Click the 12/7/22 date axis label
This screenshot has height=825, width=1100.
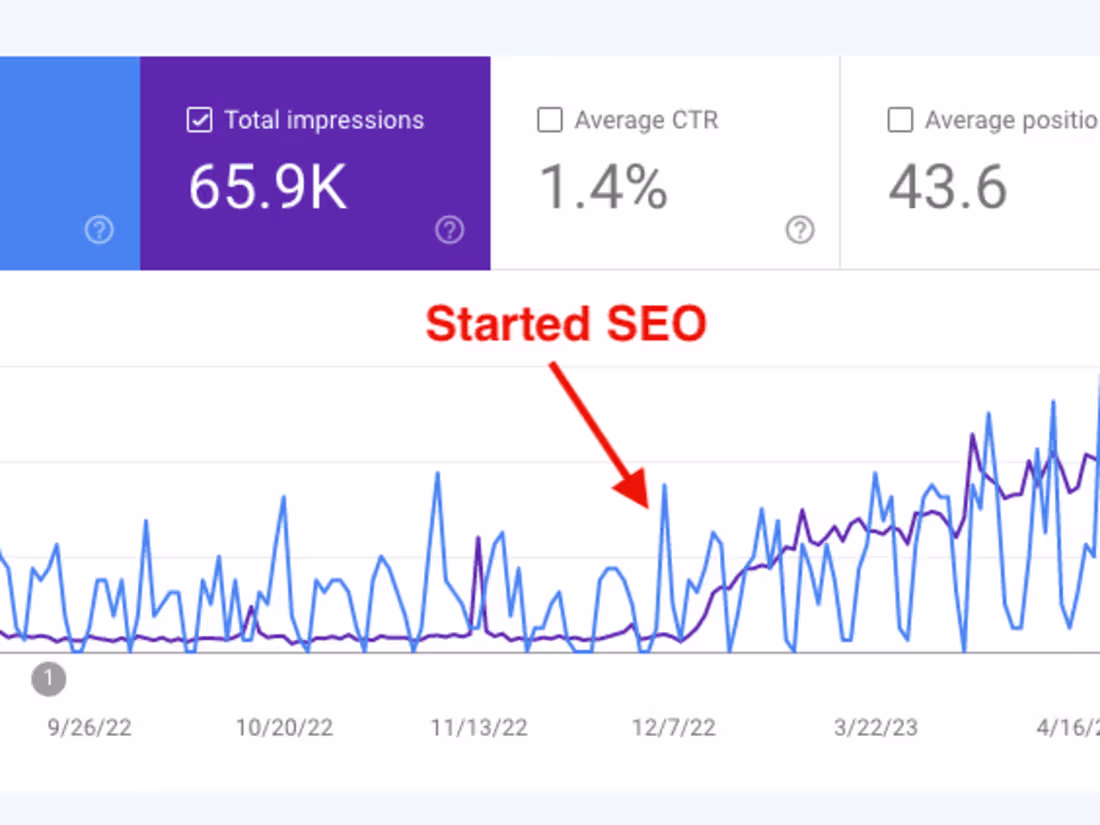673,727
